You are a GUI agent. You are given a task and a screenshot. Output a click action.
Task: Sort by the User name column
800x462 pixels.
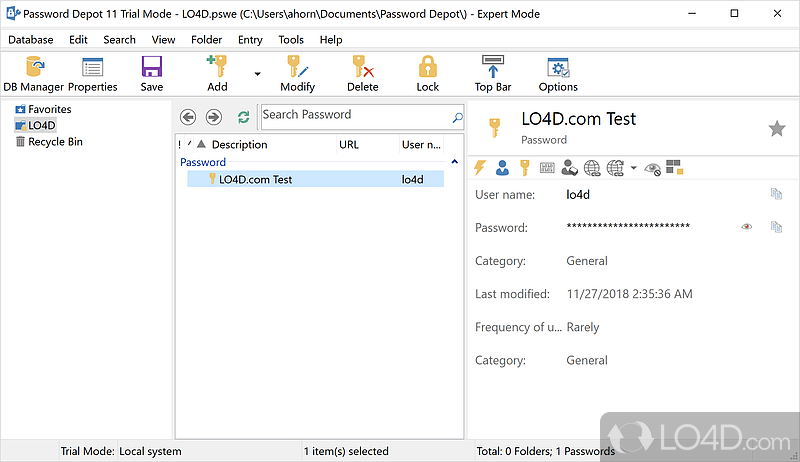pos(421,145)
